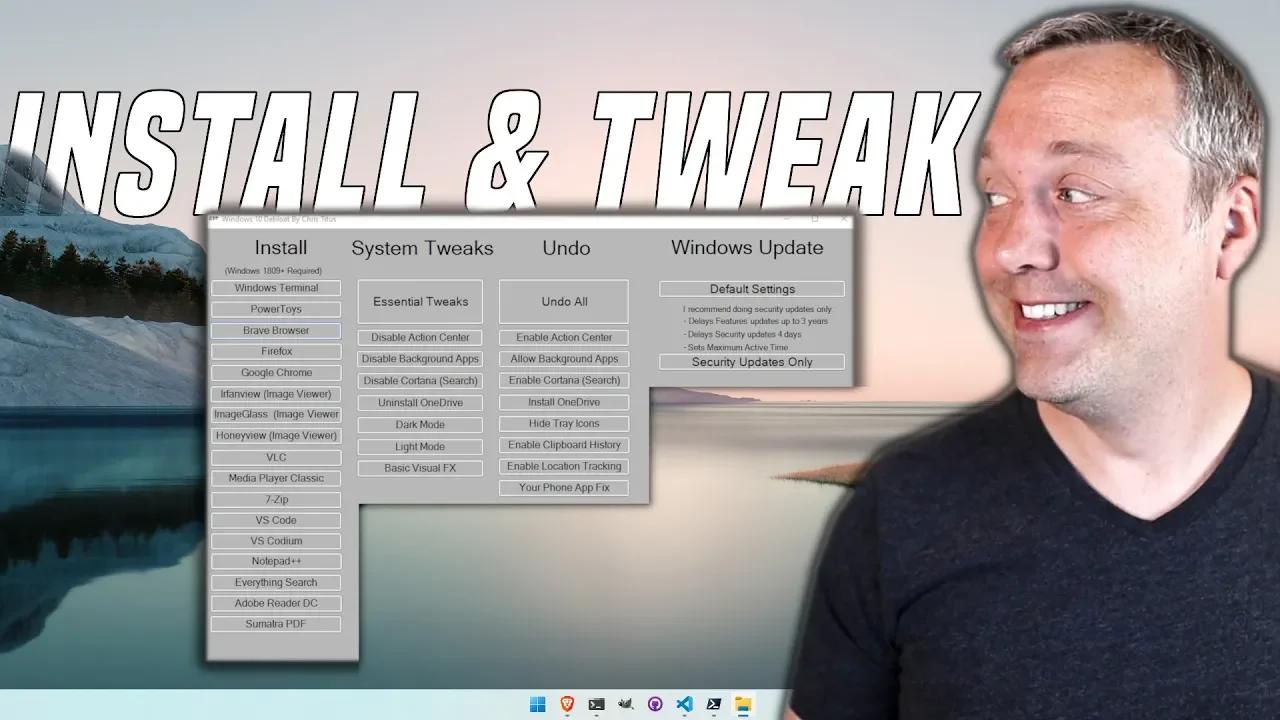Click Undo All

(563, 301)
